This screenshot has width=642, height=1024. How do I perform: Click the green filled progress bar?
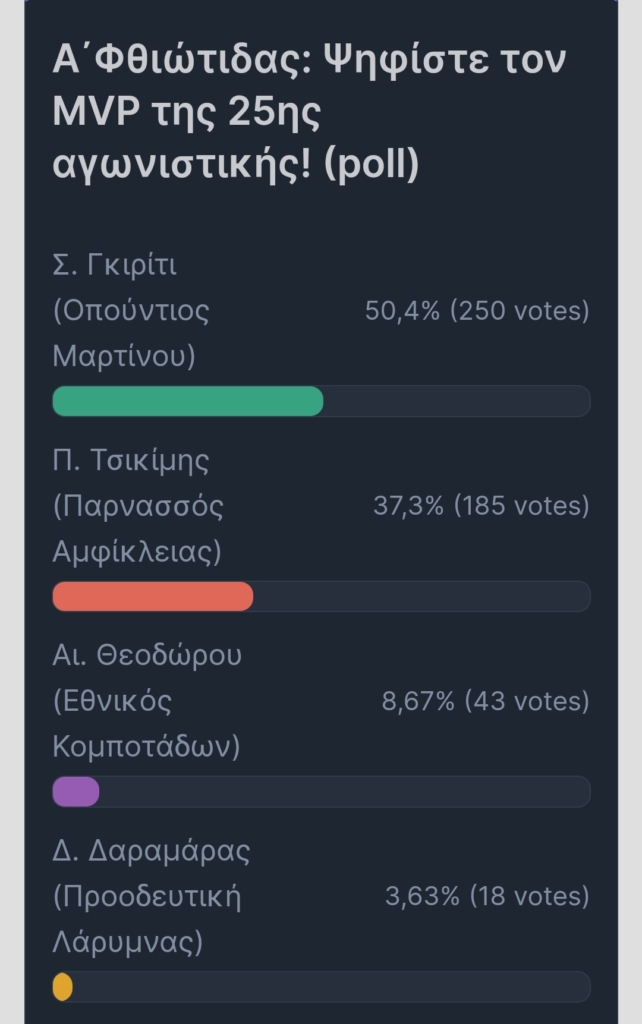point(187,401)
